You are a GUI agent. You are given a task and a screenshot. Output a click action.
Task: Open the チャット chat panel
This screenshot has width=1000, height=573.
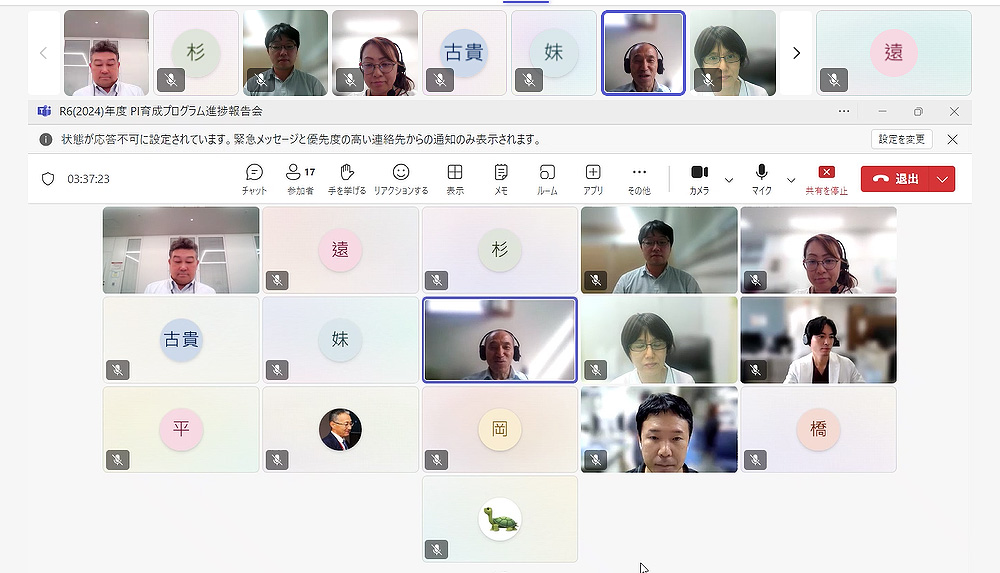254,178
